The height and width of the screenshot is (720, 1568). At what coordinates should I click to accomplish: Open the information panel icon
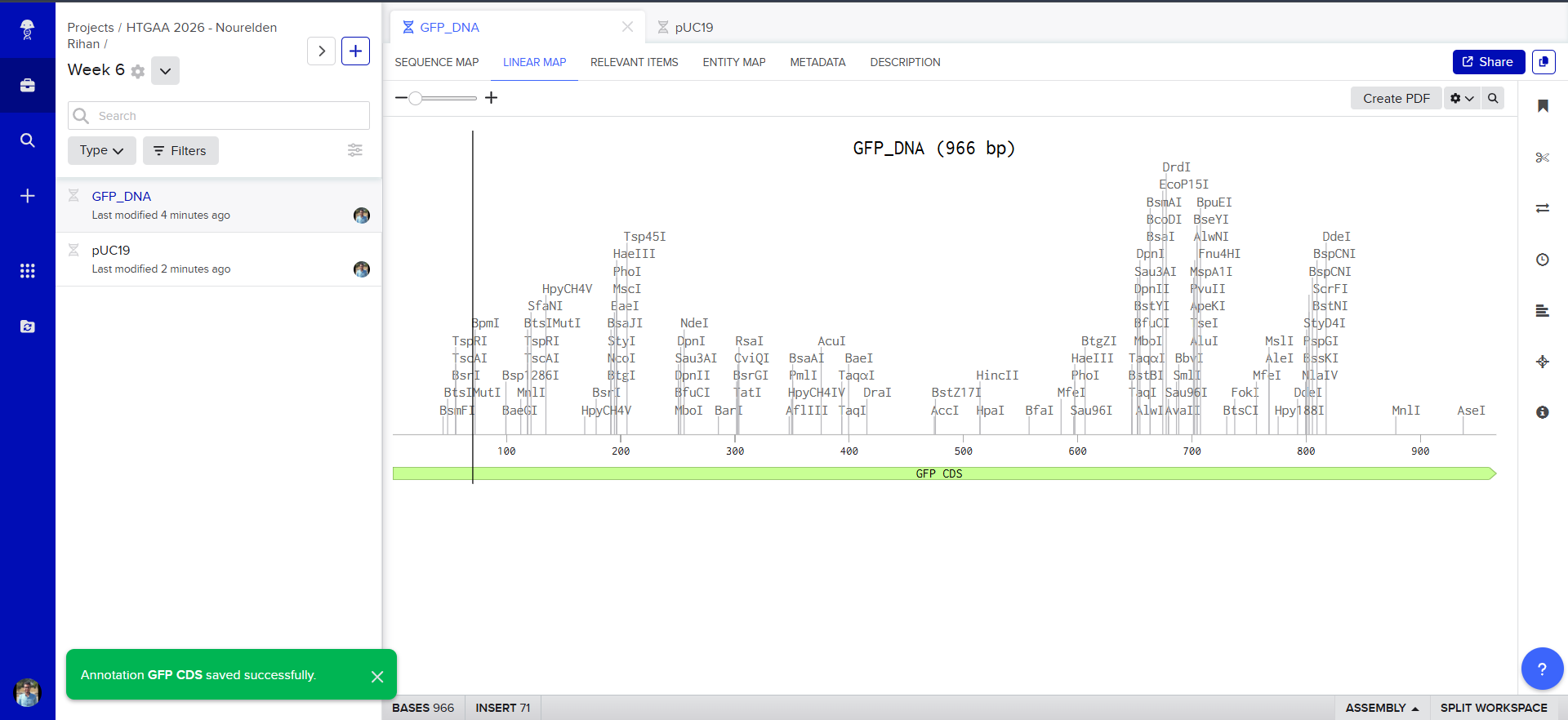pos(1543,412)
